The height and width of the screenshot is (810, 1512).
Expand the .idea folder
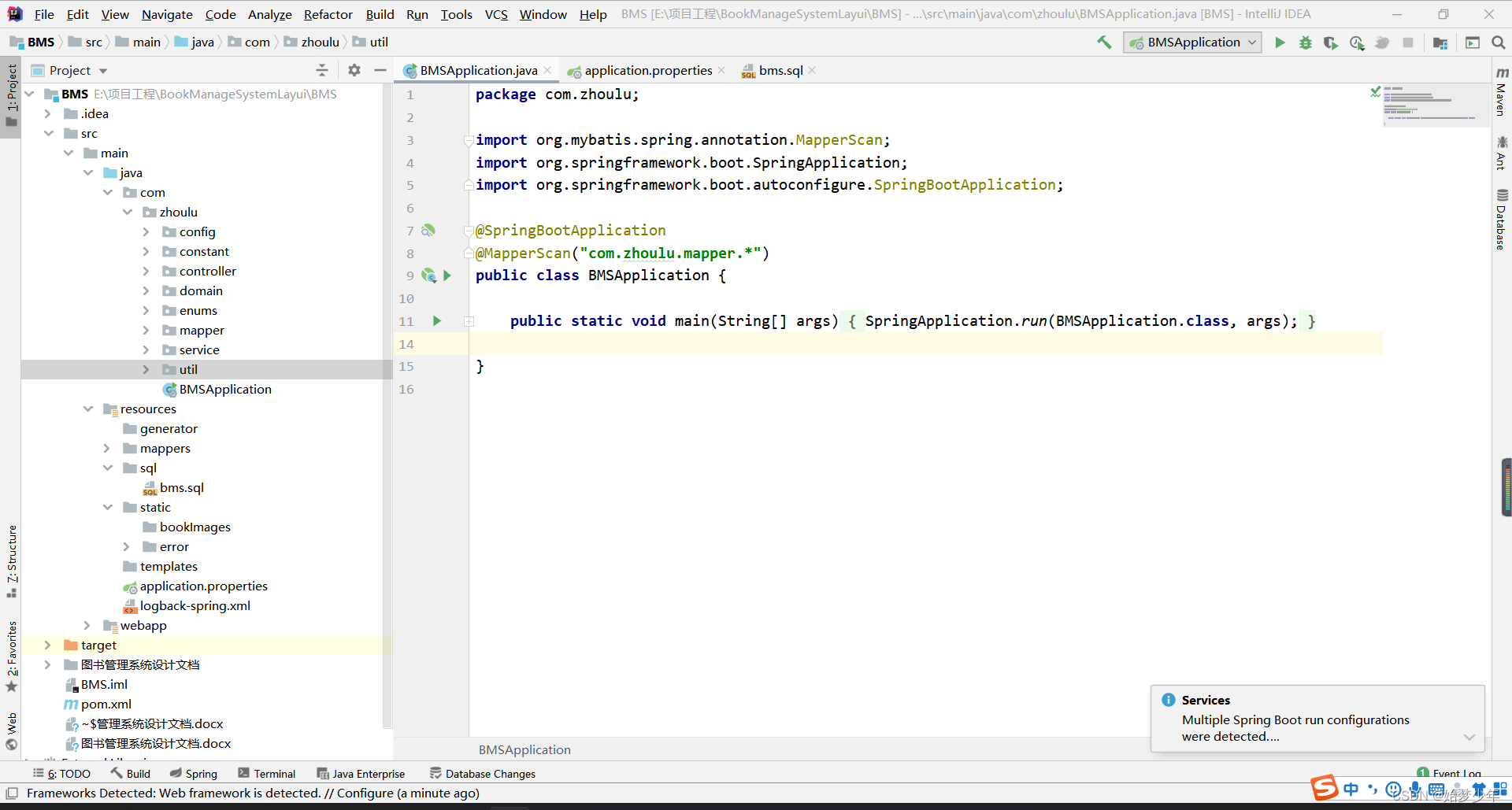(x=48, y=114)
